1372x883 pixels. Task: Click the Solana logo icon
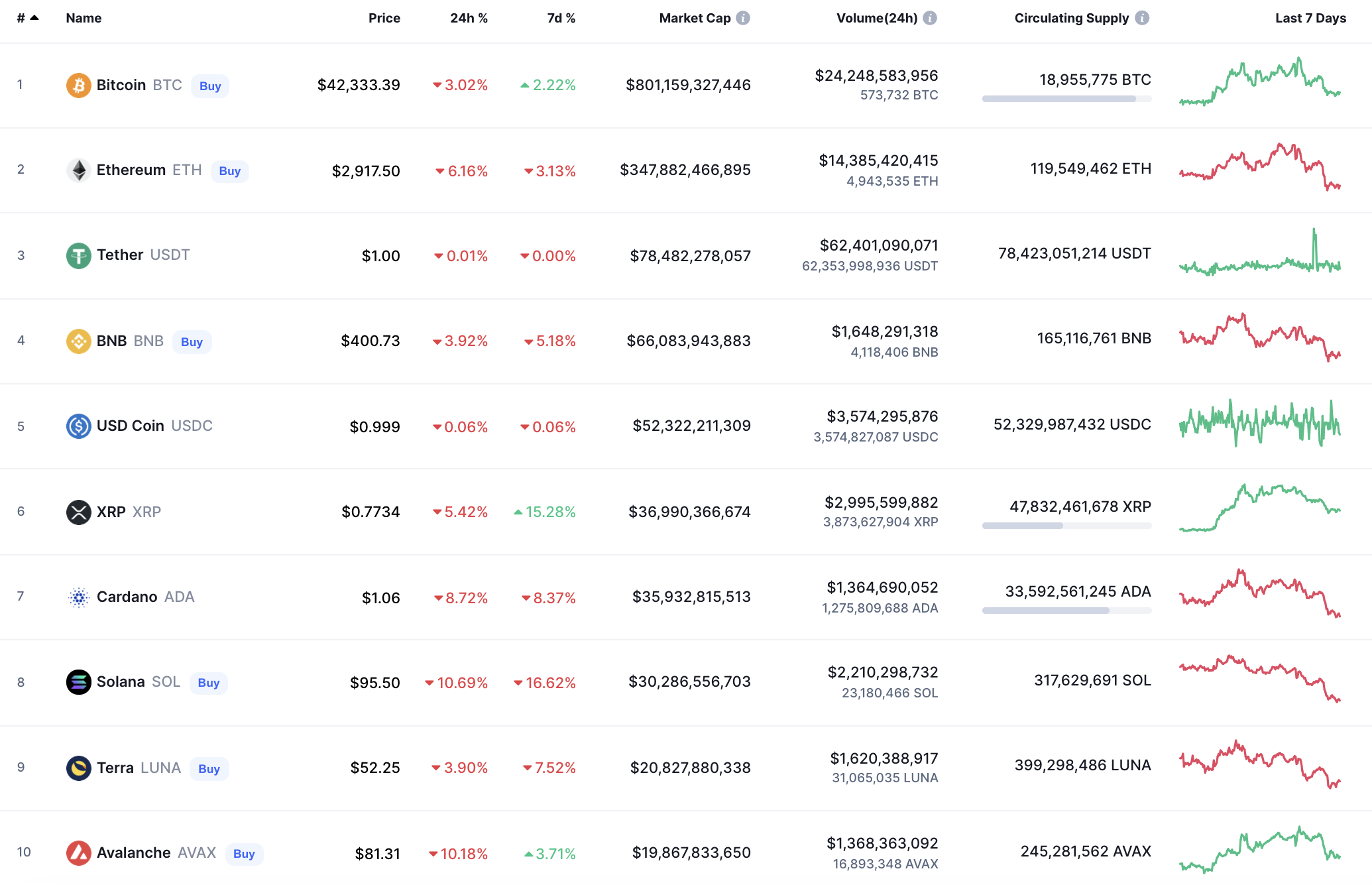tap(78, 682)
